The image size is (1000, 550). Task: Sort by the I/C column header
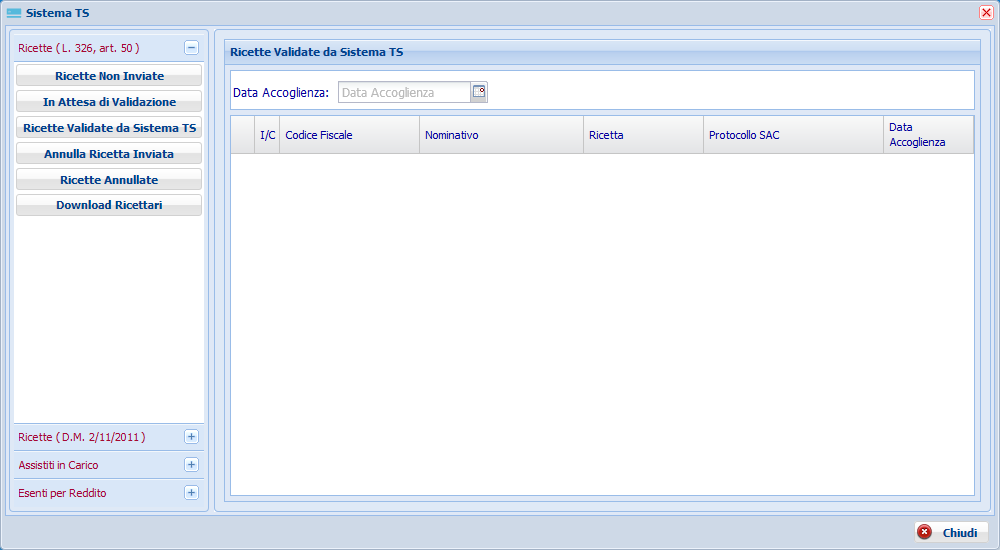click(267, 135)
